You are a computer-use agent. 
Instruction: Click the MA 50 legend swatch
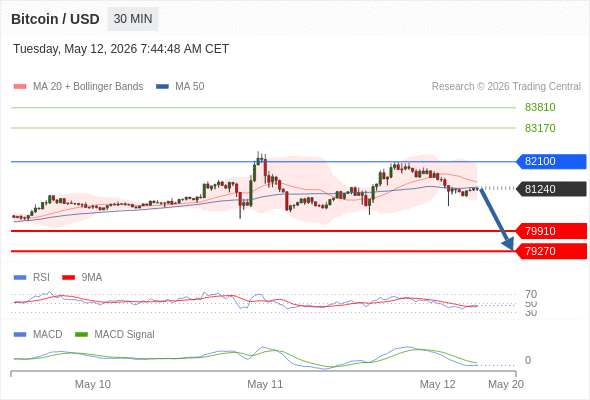(163, 87)
